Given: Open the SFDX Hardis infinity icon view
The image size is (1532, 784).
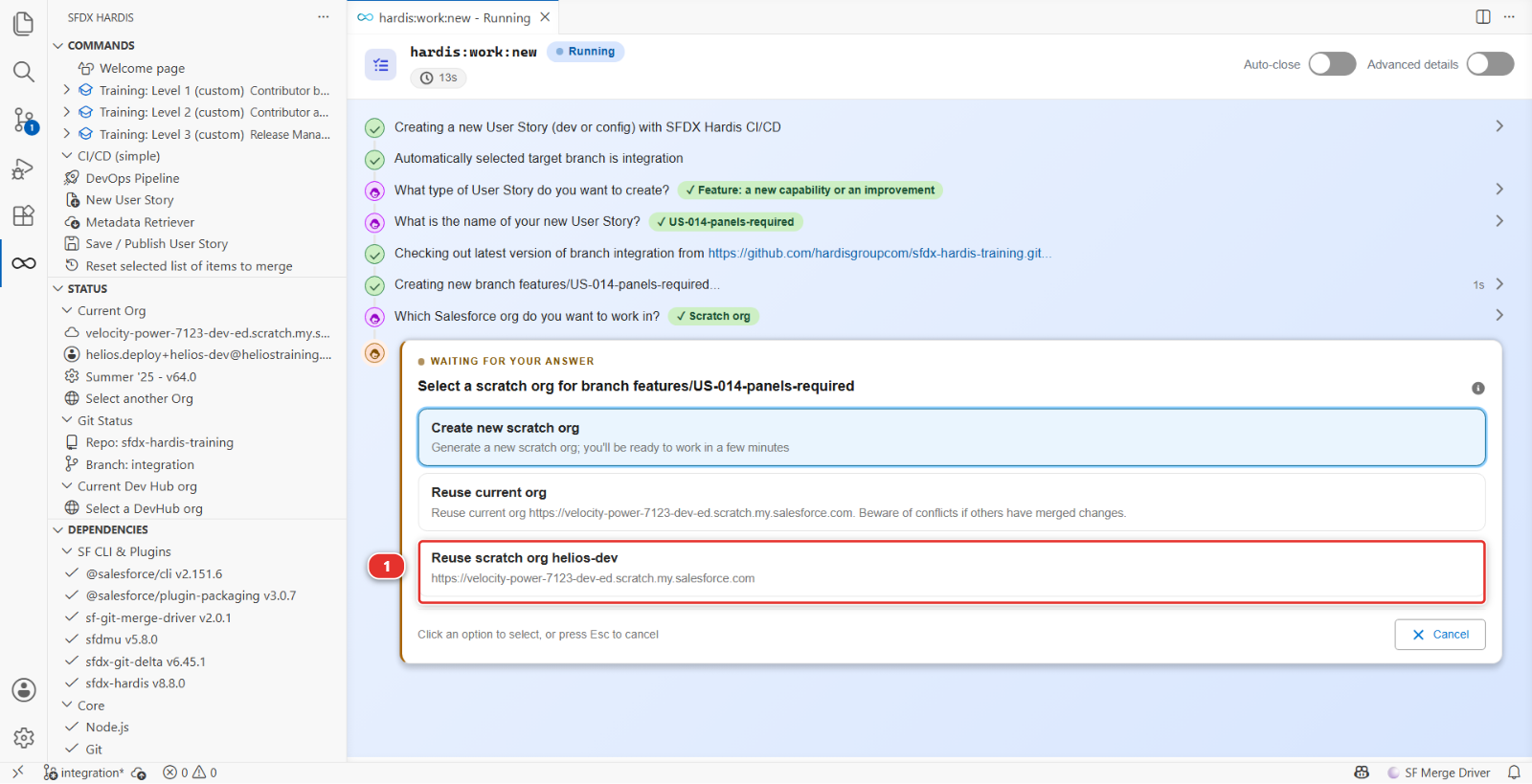Looking at the screenshot, I should (x=24, y=263).
